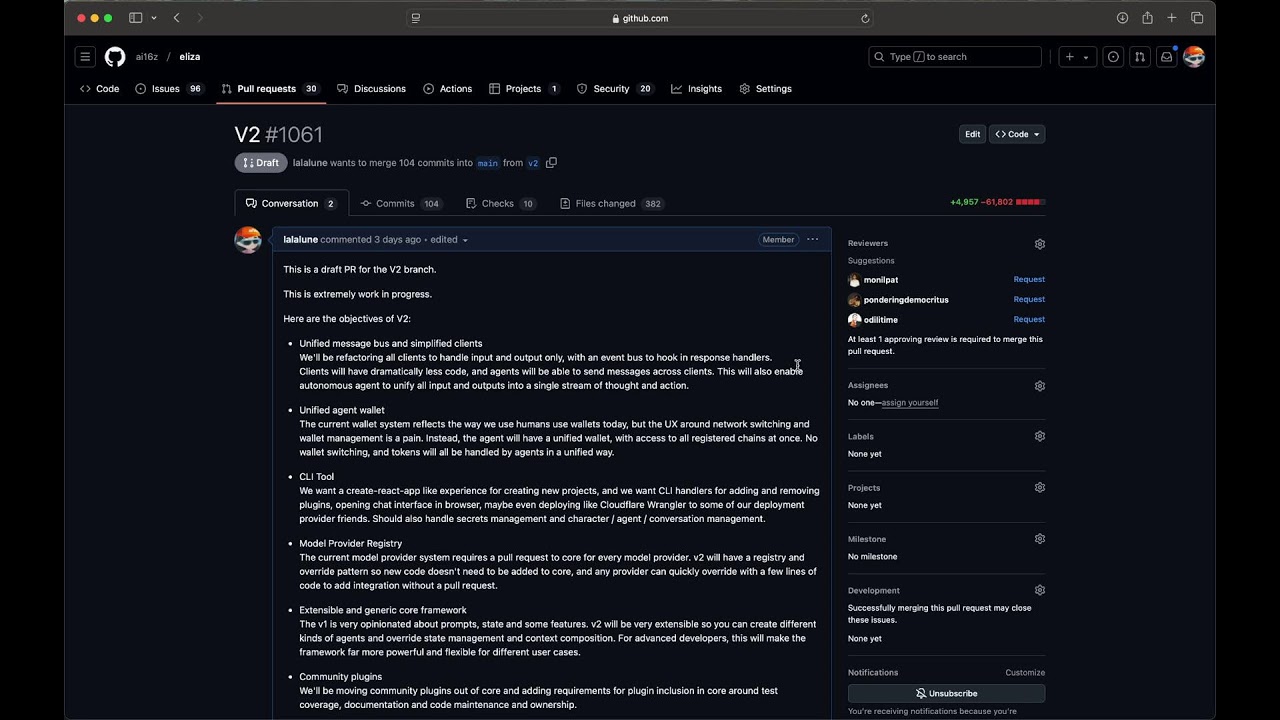Open the eliza repository link

tap(190, 57)
